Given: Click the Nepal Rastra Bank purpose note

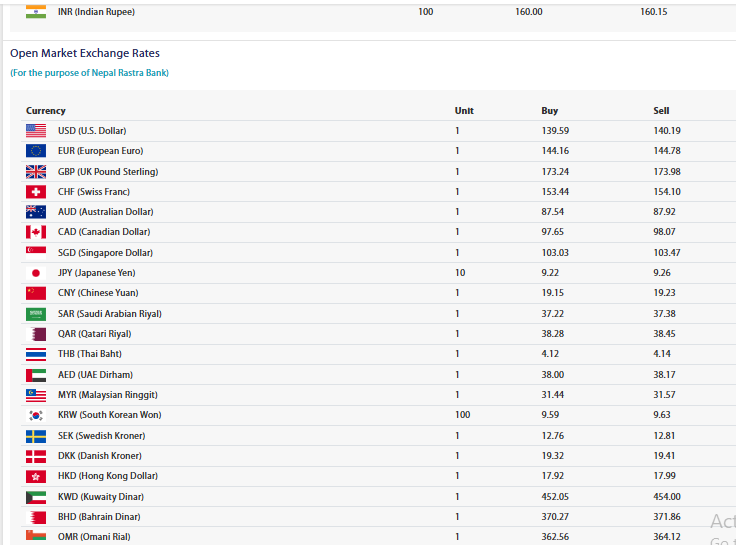Looking at the screenshot, I should tap(89, 73).
